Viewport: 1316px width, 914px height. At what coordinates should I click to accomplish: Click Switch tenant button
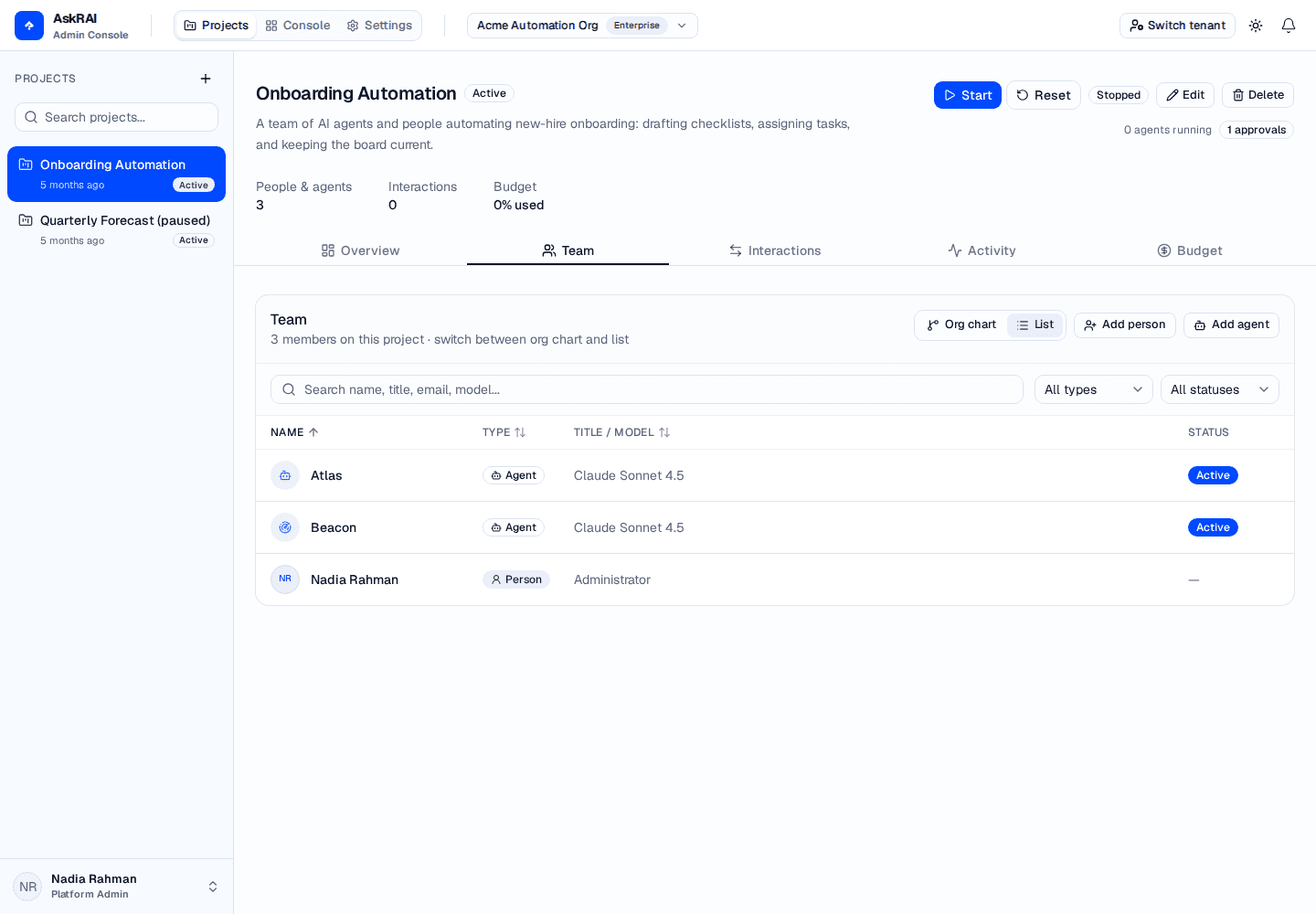point(1177,26)
